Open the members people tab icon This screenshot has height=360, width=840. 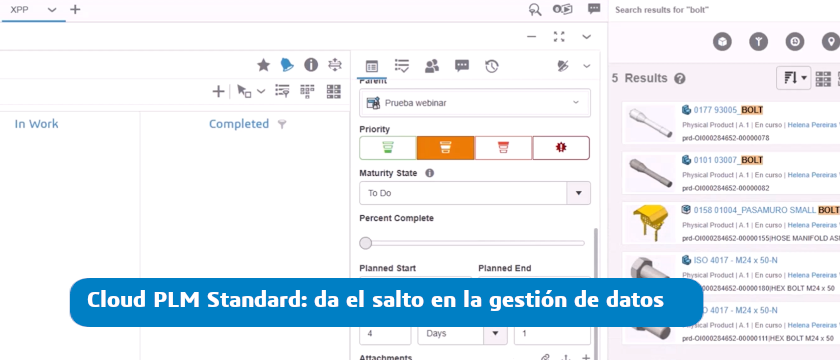click(432, 66)
